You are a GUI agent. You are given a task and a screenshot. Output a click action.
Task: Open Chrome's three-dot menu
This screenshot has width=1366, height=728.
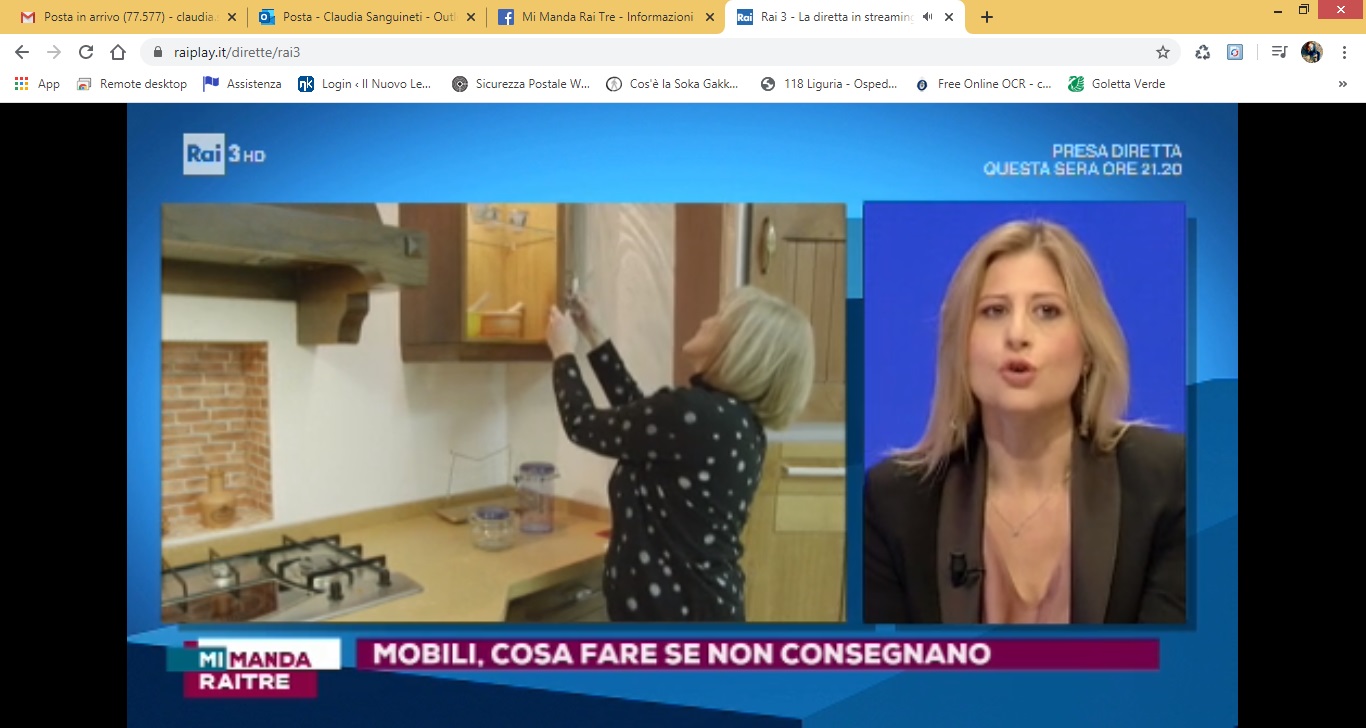coord(1344,52)
